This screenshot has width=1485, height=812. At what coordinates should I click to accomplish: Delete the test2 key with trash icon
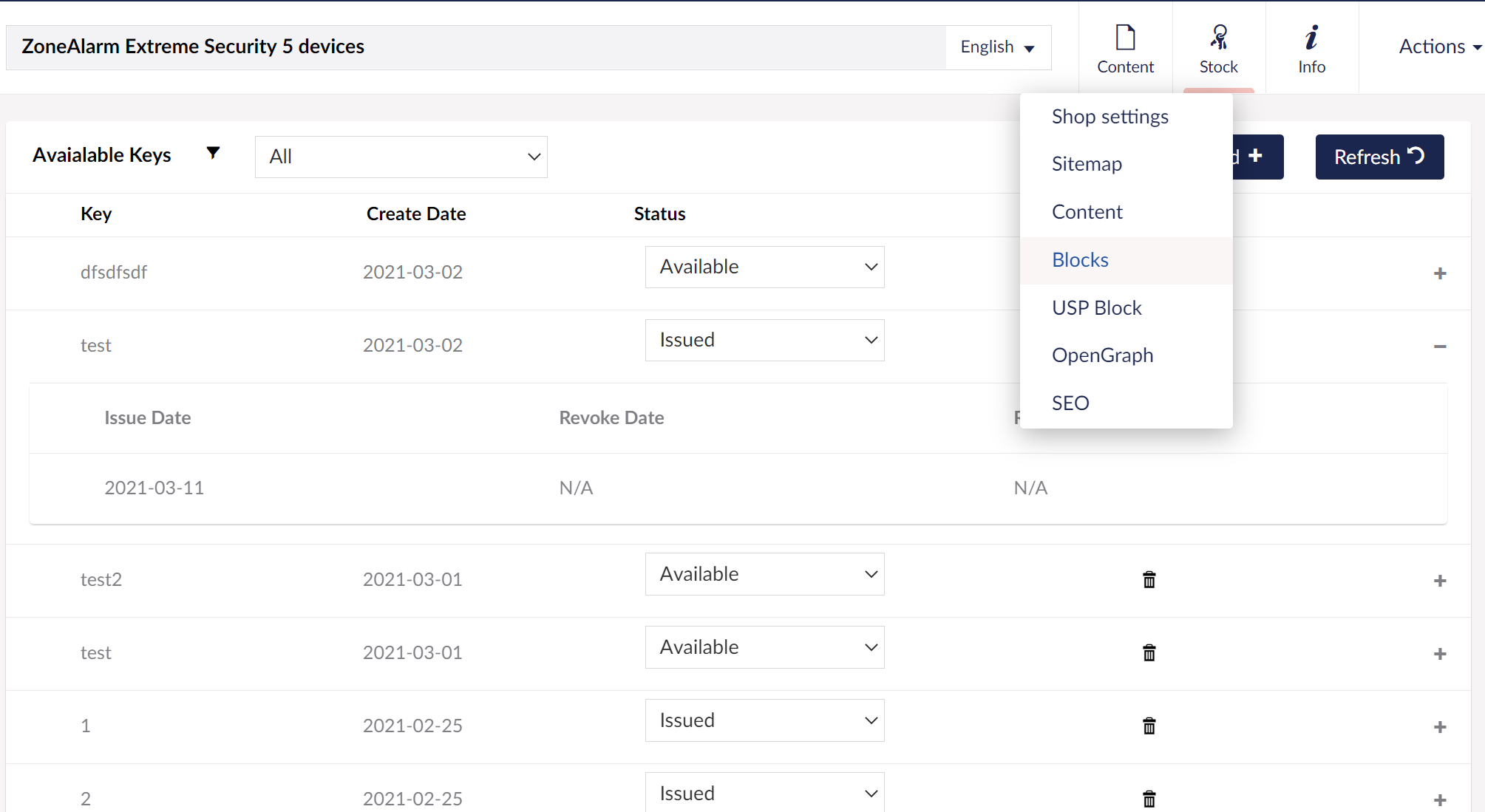coord(1149,580)
